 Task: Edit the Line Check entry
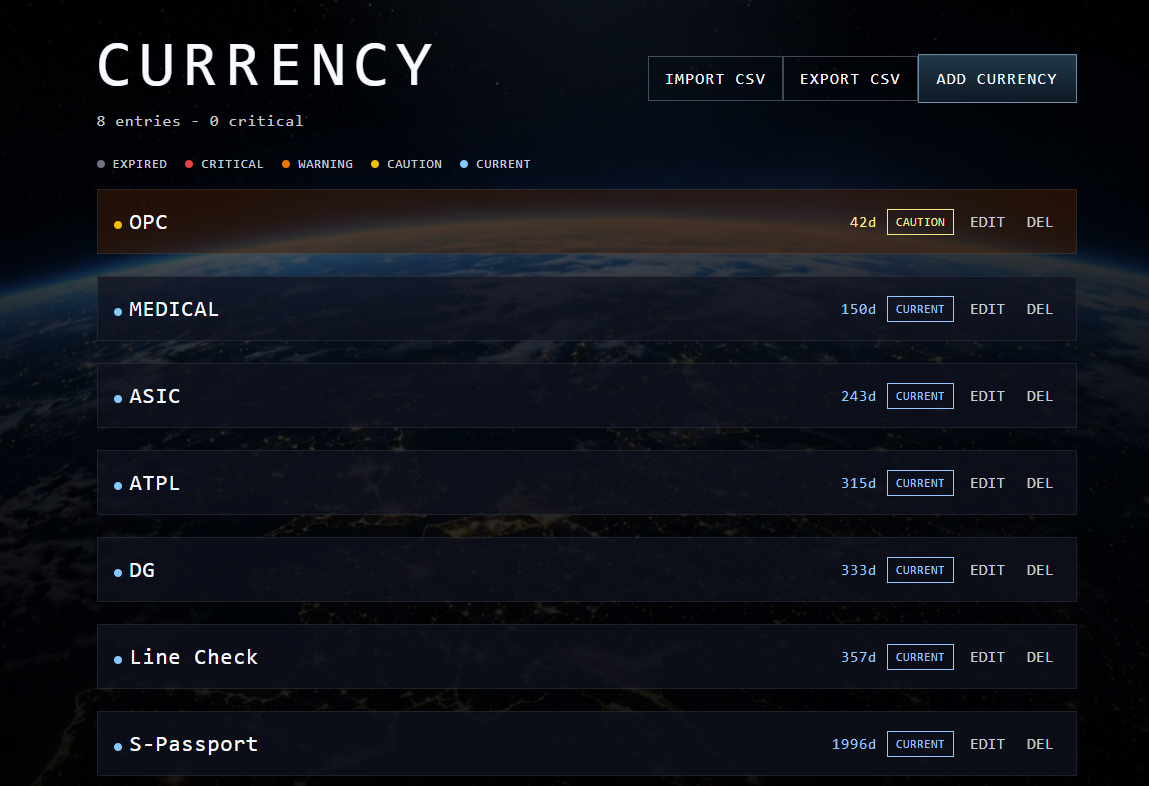(x=987, y=657)
